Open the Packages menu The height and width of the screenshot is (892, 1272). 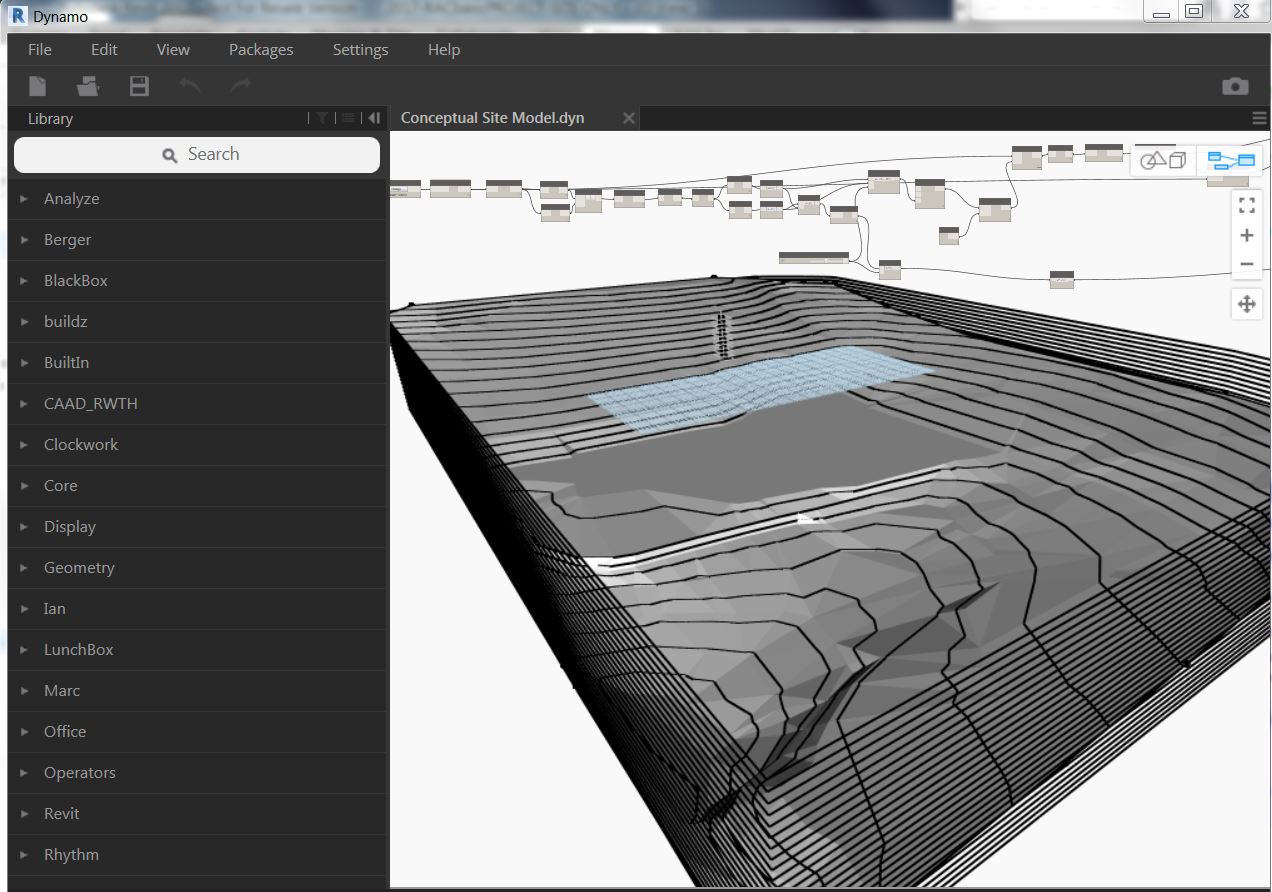[260, 49]
